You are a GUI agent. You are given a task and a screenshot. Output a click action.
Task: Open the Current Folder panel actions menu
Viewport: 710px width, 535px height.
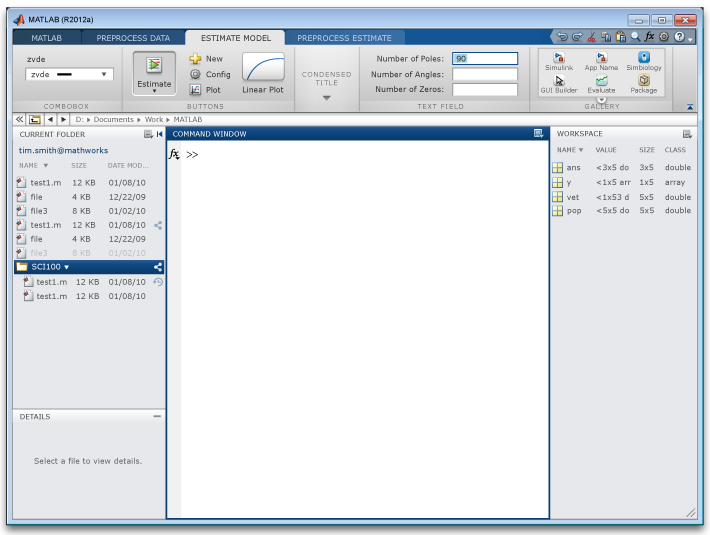coord(148,134)
